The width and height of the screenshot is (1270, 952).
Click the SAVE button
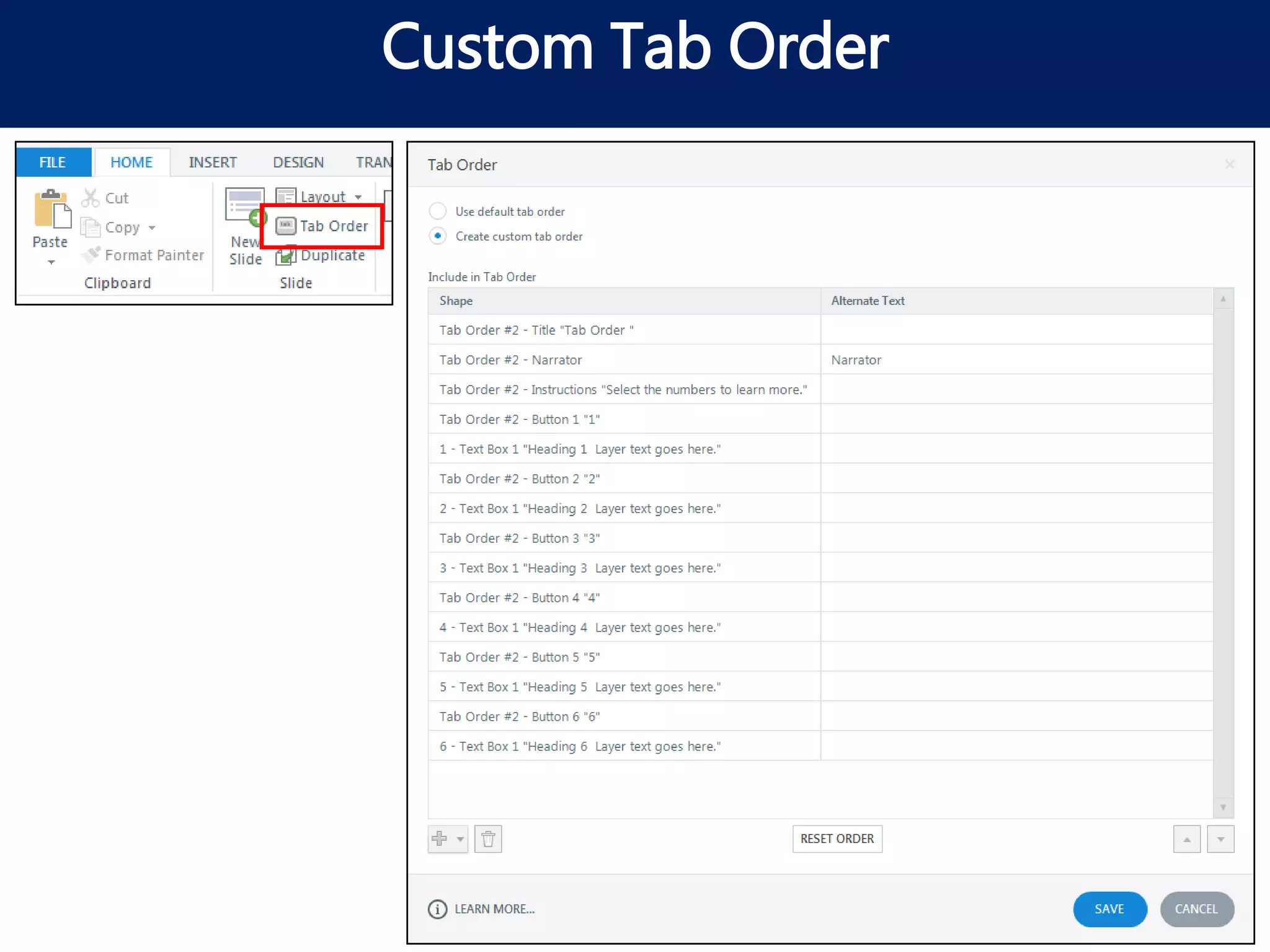tap(1110, 909)
